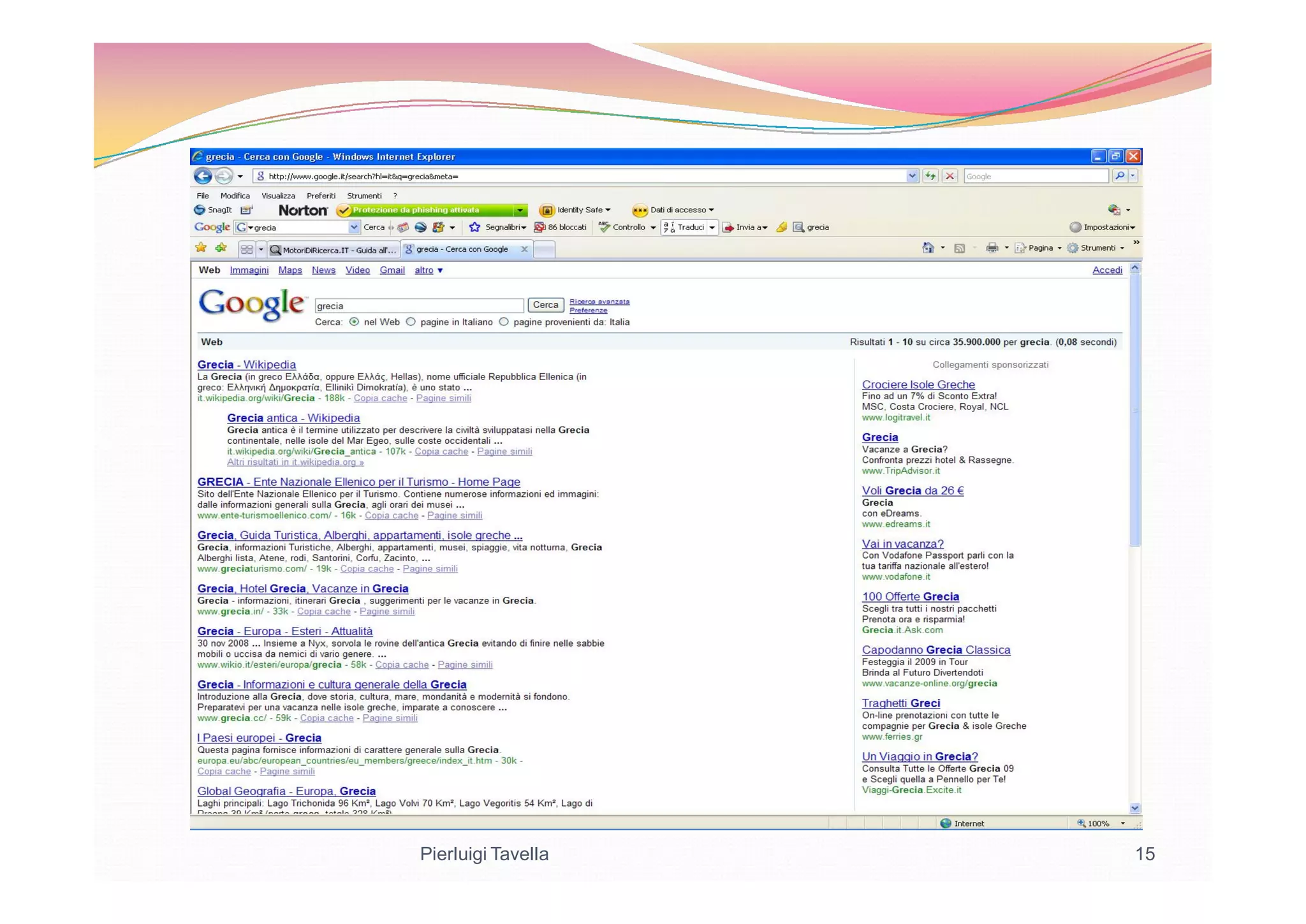The image size is (1306, 924).
Task: Open the Quick Tabs grid icon
Action: coord(247,249)
